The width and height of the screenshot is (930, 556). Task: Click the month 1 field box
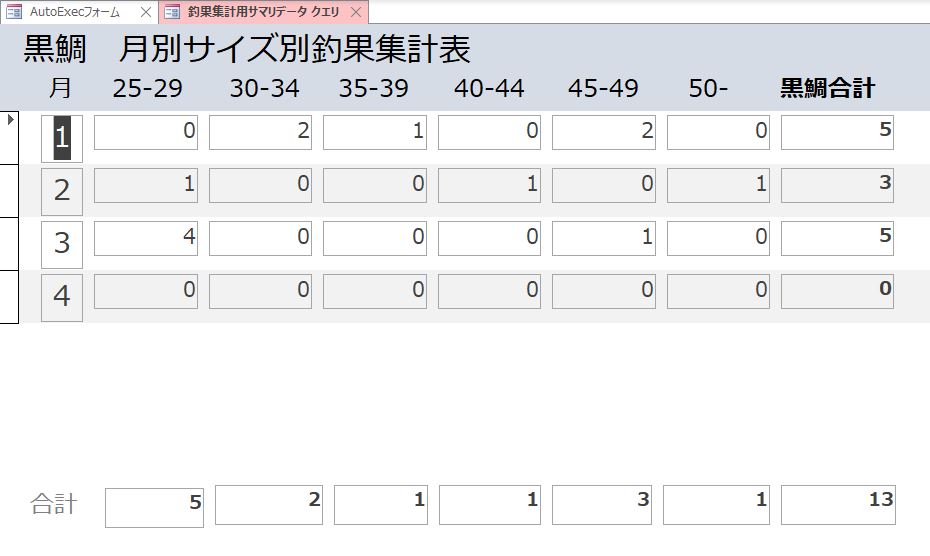[x=62, y=138]
